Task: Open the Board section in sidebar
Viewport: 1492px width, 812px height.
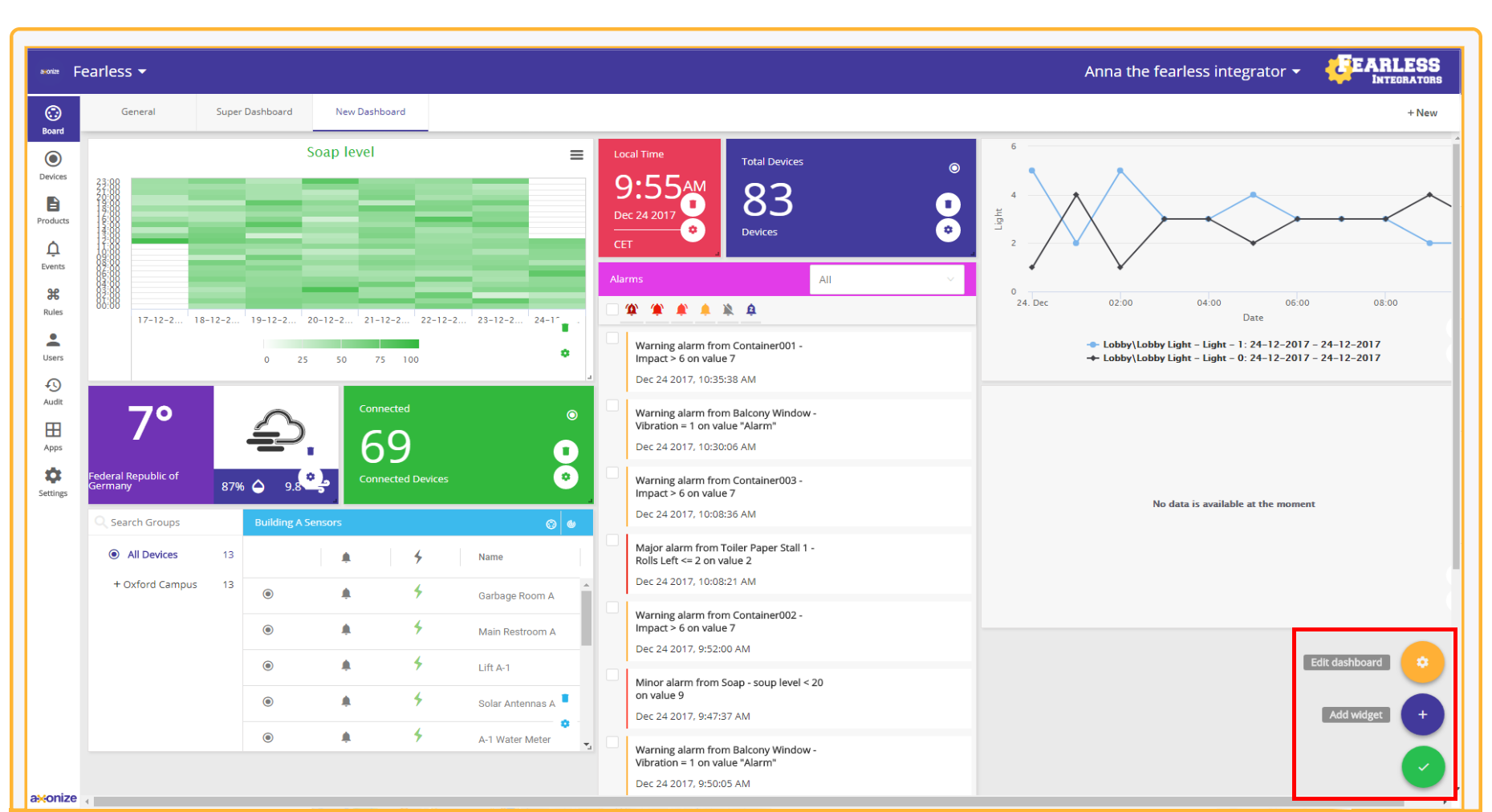Action: [53, 119]
